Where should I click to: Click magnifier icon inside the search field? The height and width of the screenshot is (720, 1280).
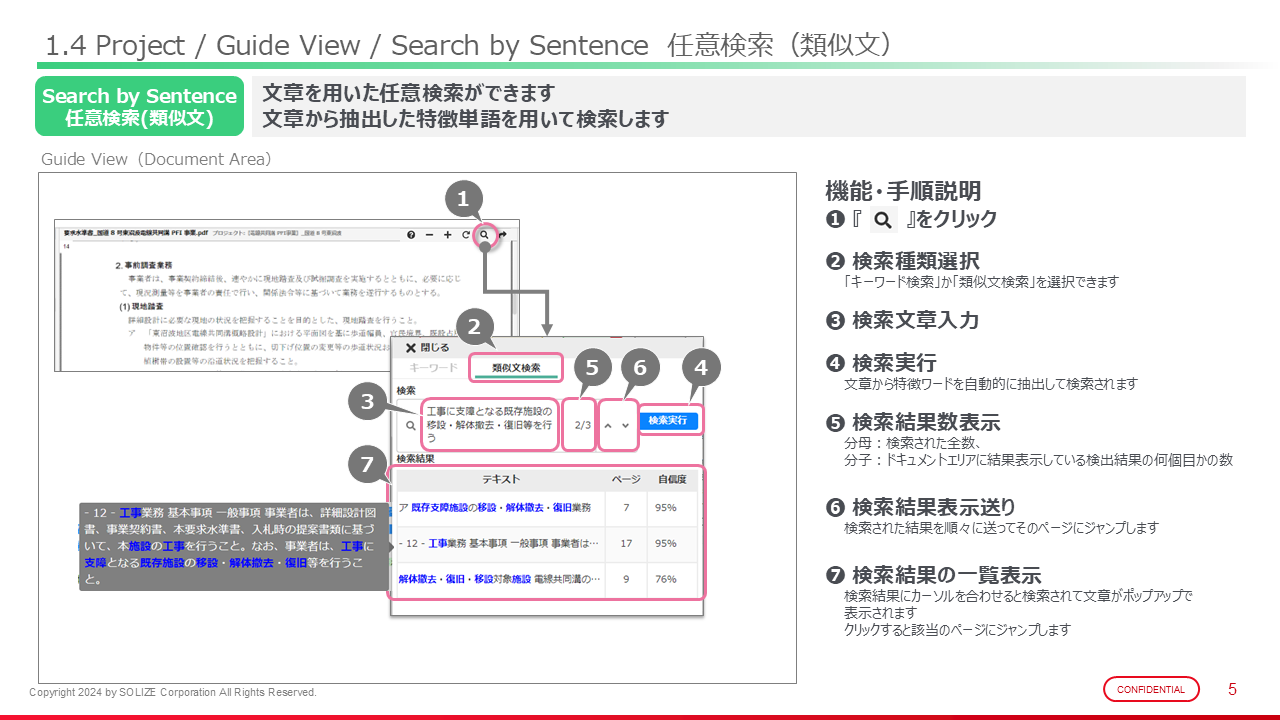tap(410, 425)
